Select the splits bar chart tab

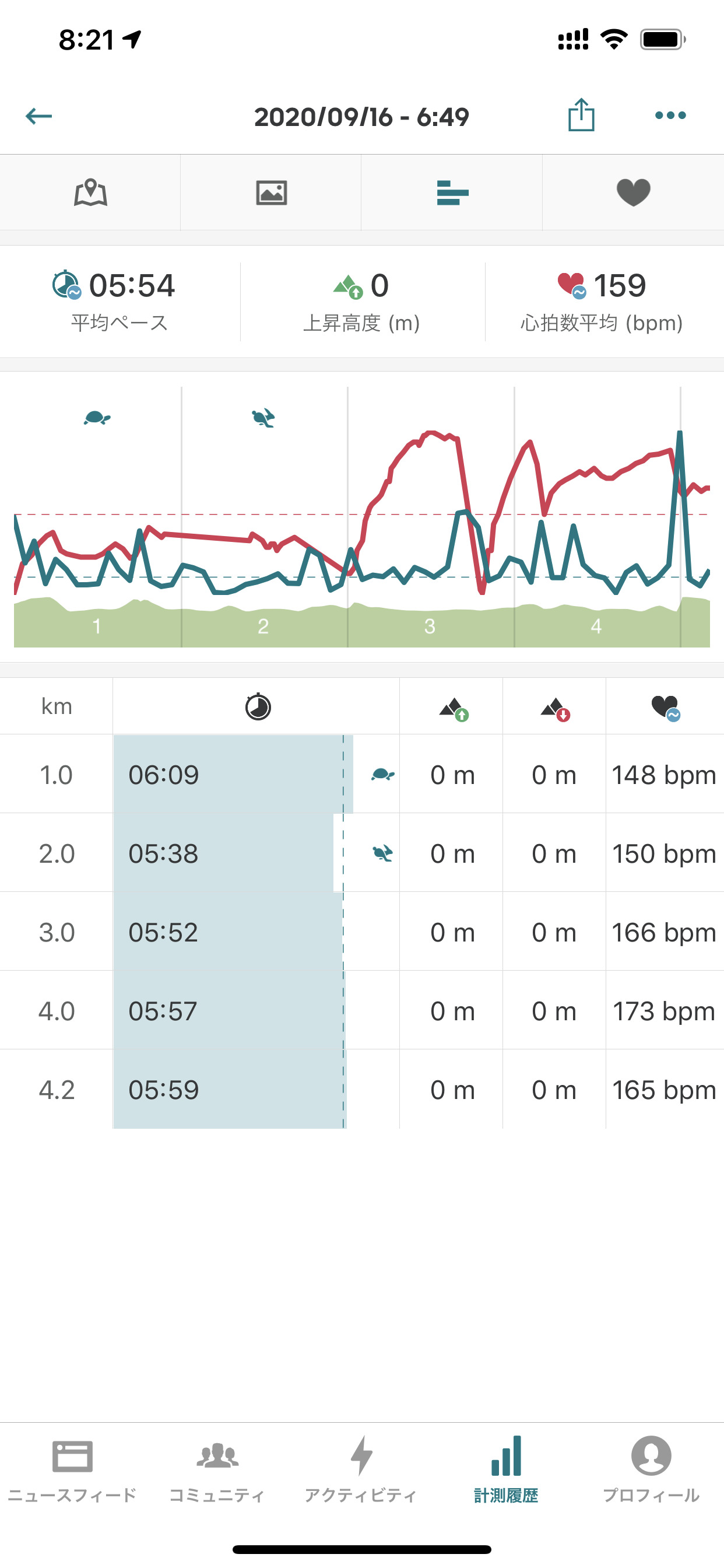click(452, 193)
